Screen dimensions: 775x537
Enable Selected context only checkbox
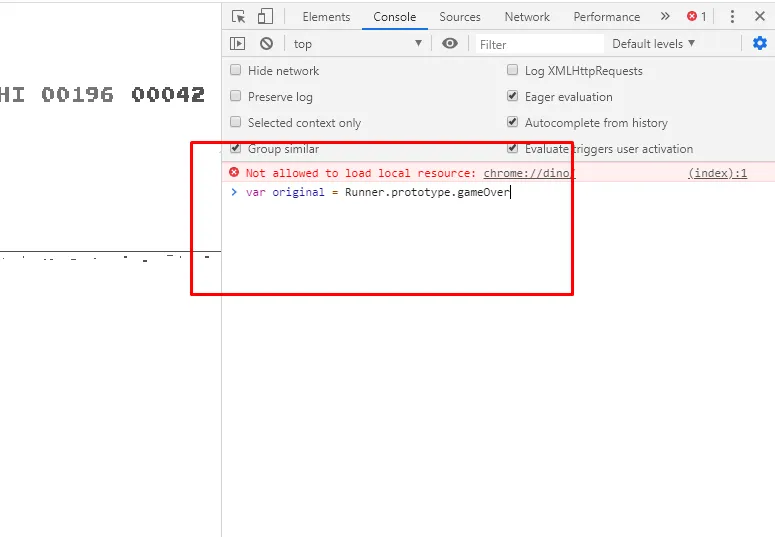[236, 122]
